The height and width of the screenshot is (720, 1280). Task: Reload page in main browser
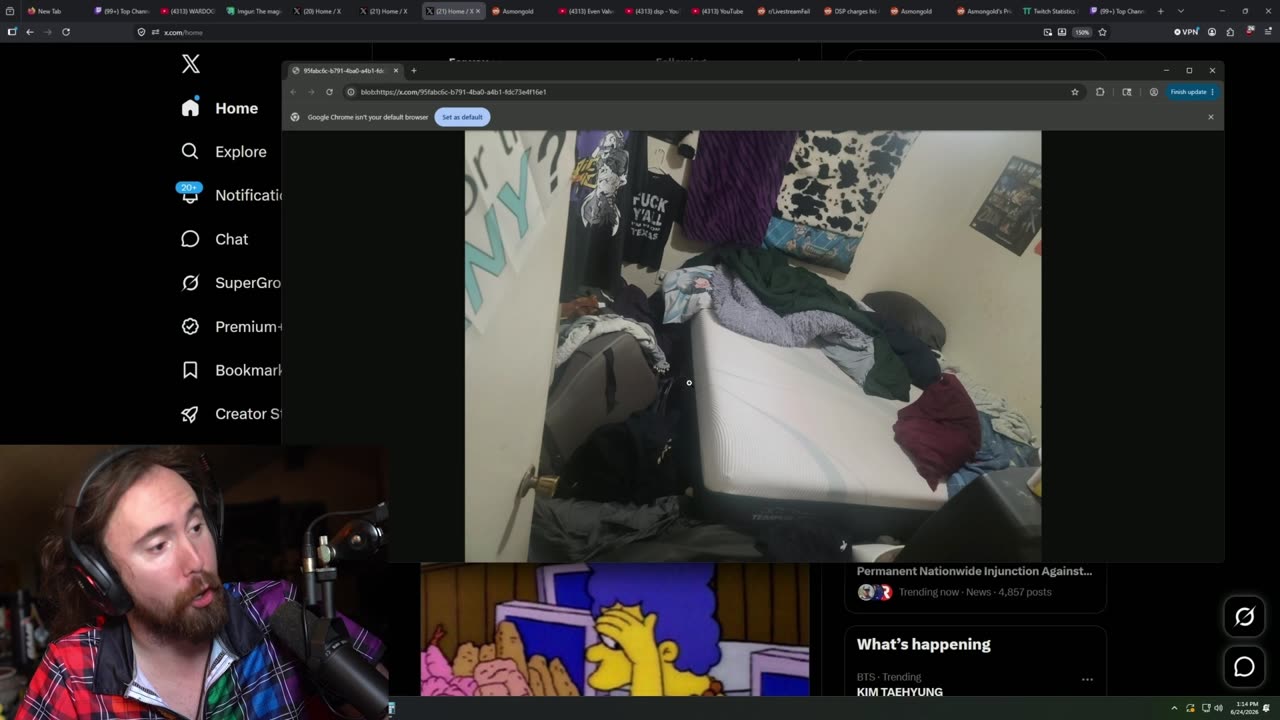click(x=66, y=32)
